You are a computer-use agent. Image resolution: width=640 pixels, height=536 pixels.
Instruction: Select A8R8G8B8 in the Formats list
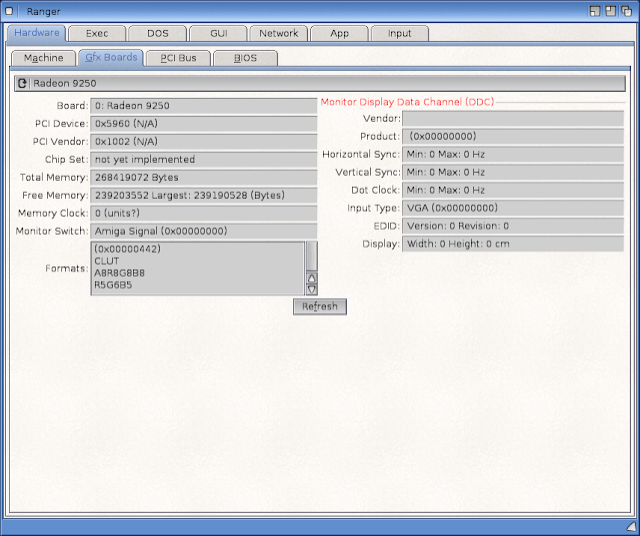coord(118,272)
